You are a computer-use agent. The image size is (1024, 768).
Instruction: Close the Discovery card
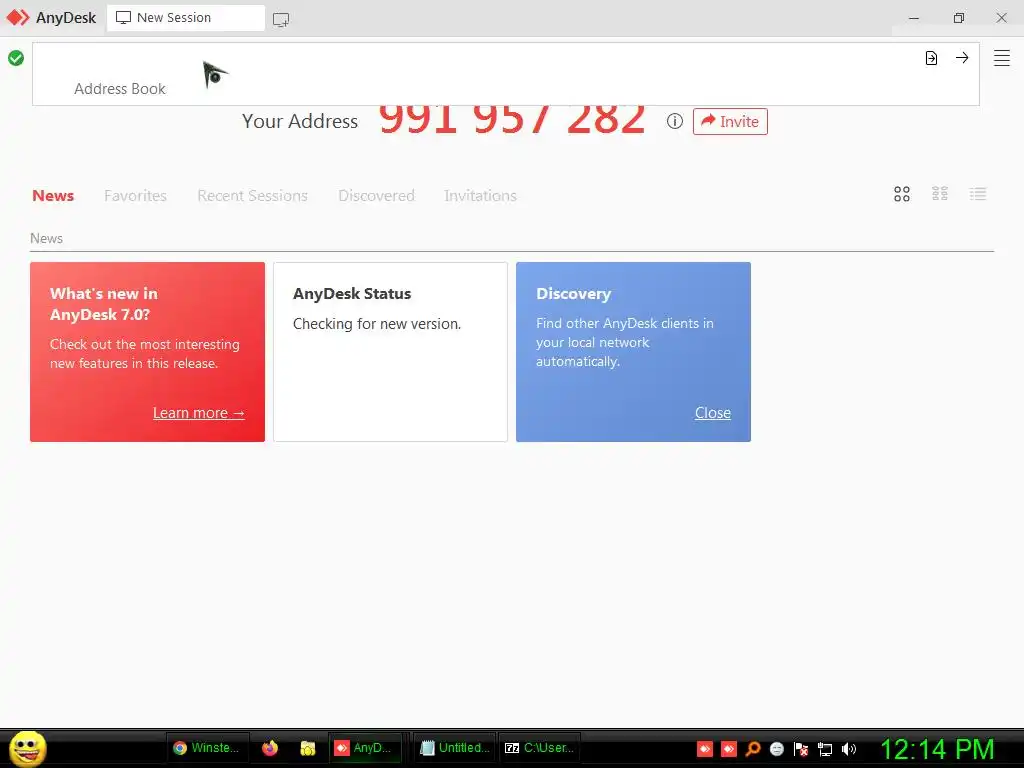[712, 413]
